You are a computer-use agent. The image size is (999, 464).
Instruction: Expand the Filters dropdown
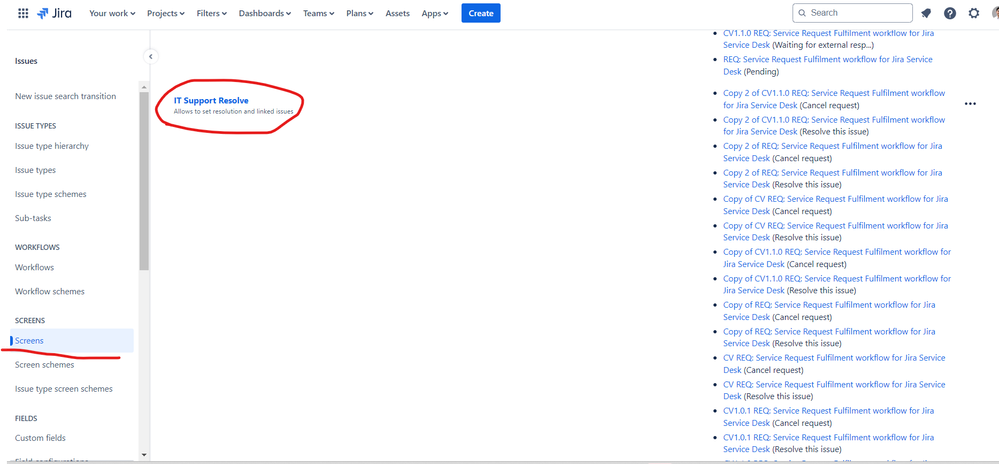point(212,13)
